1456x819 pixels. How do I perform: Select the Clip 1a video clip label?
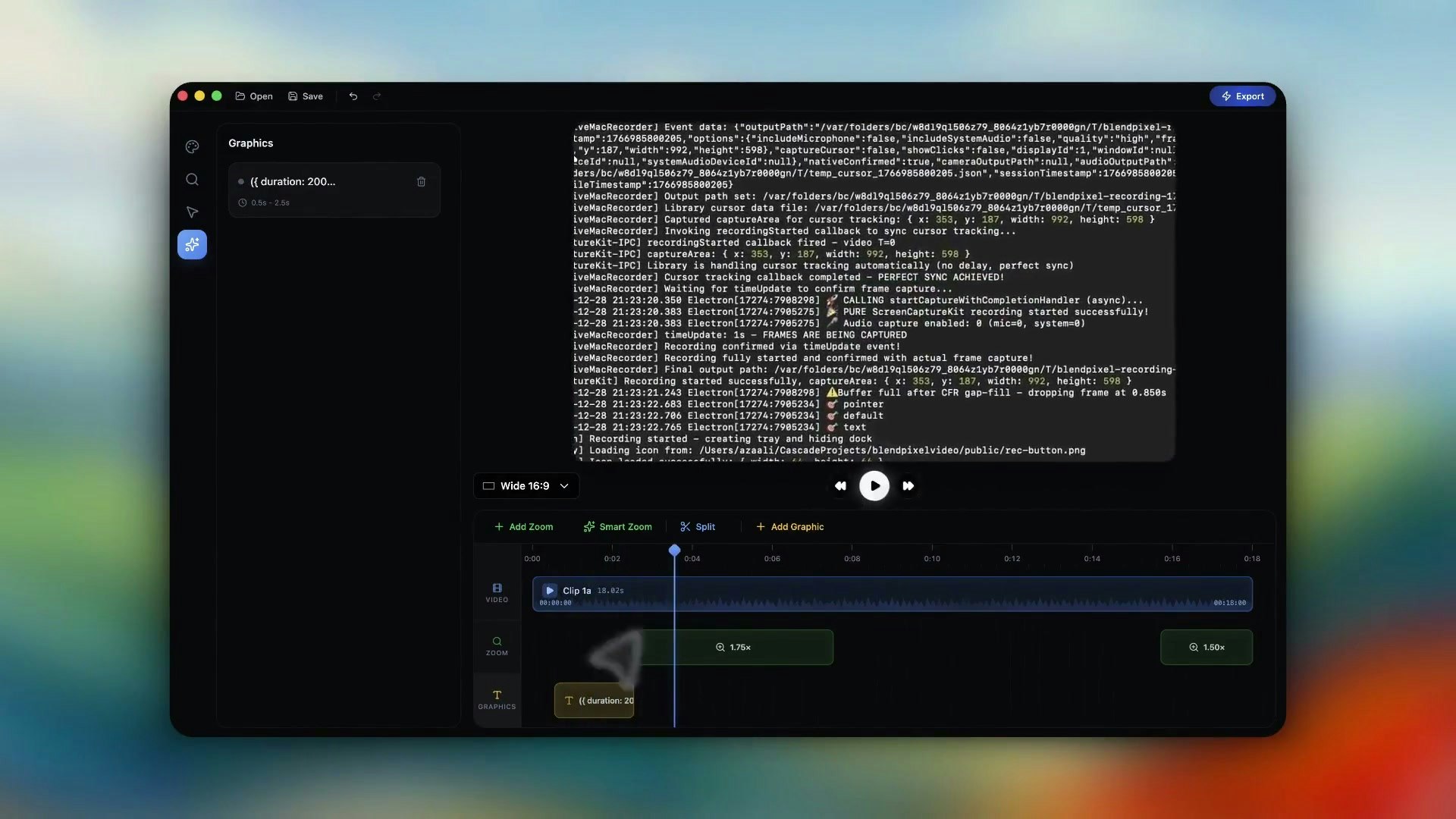coord(576,591)
